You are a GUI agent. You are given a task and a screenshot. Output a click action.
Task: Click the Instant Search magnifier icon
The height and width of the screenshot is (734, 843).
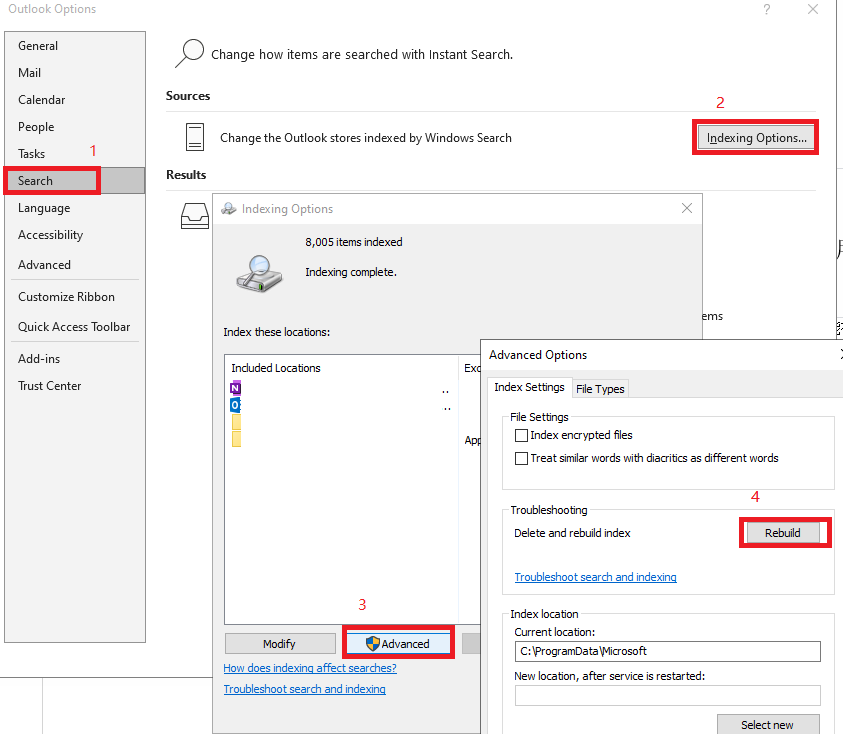point(189,53)
